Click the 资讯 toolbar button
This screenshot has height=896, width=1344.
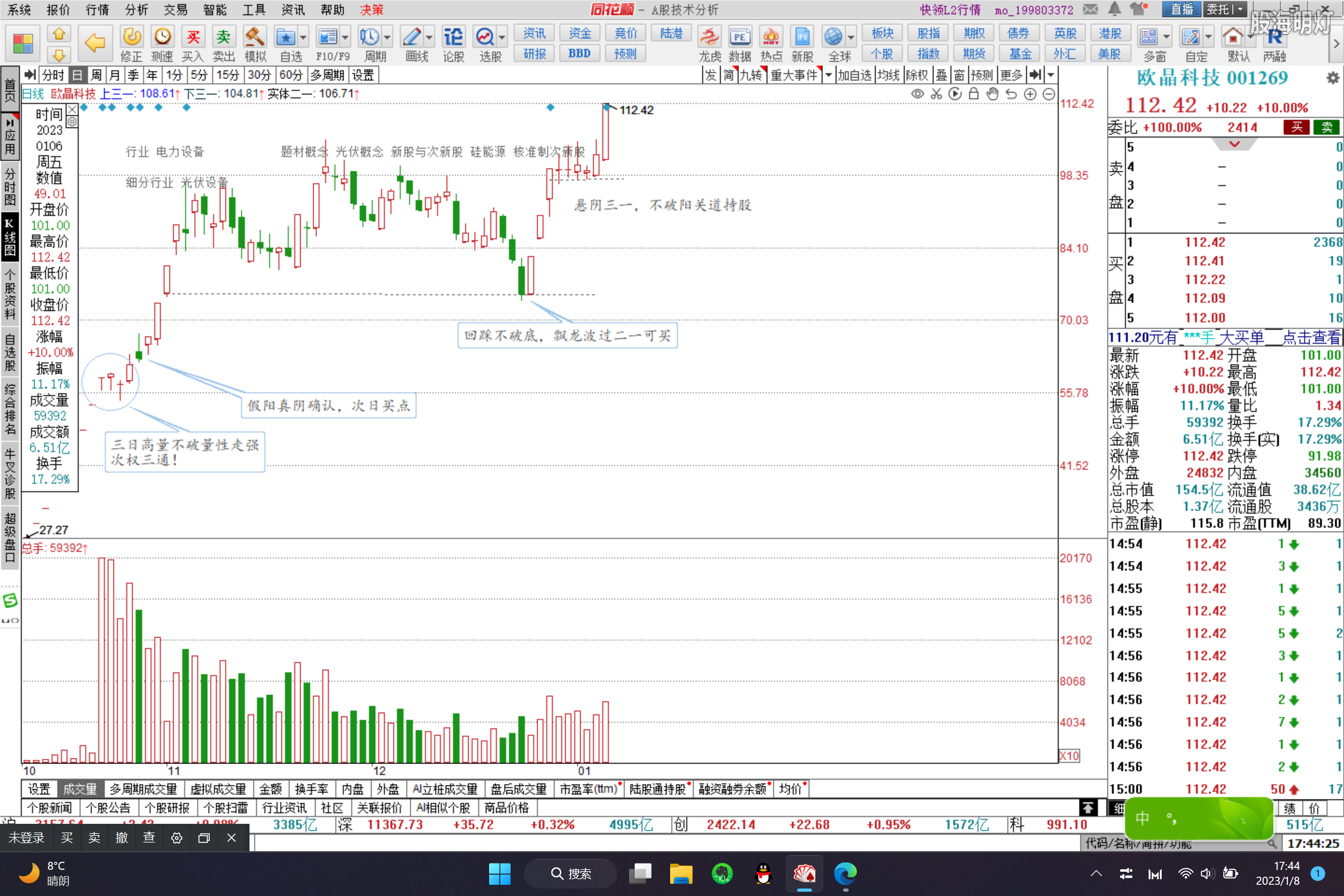point(534,34)
